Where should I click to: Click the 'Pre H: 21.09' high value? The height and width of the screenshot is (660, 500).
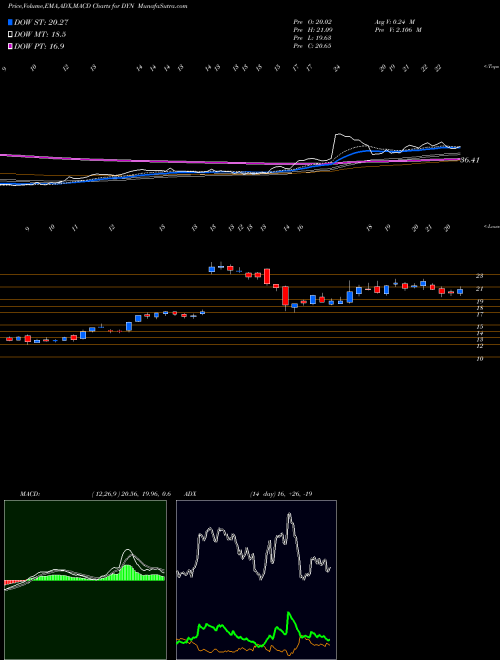point(312,30)
